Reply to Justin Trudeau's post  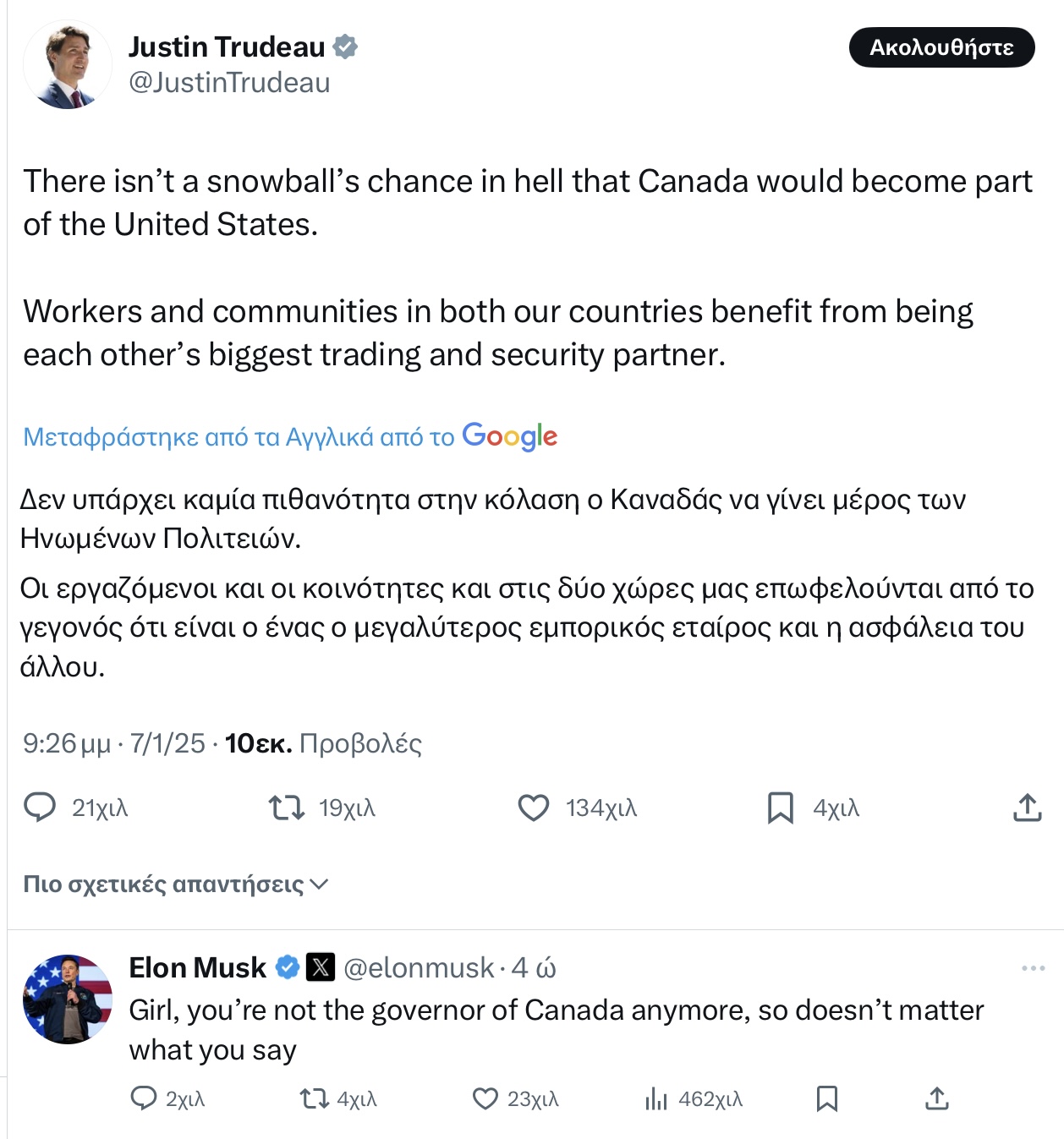pyautogui.click(x=40, y=808)
